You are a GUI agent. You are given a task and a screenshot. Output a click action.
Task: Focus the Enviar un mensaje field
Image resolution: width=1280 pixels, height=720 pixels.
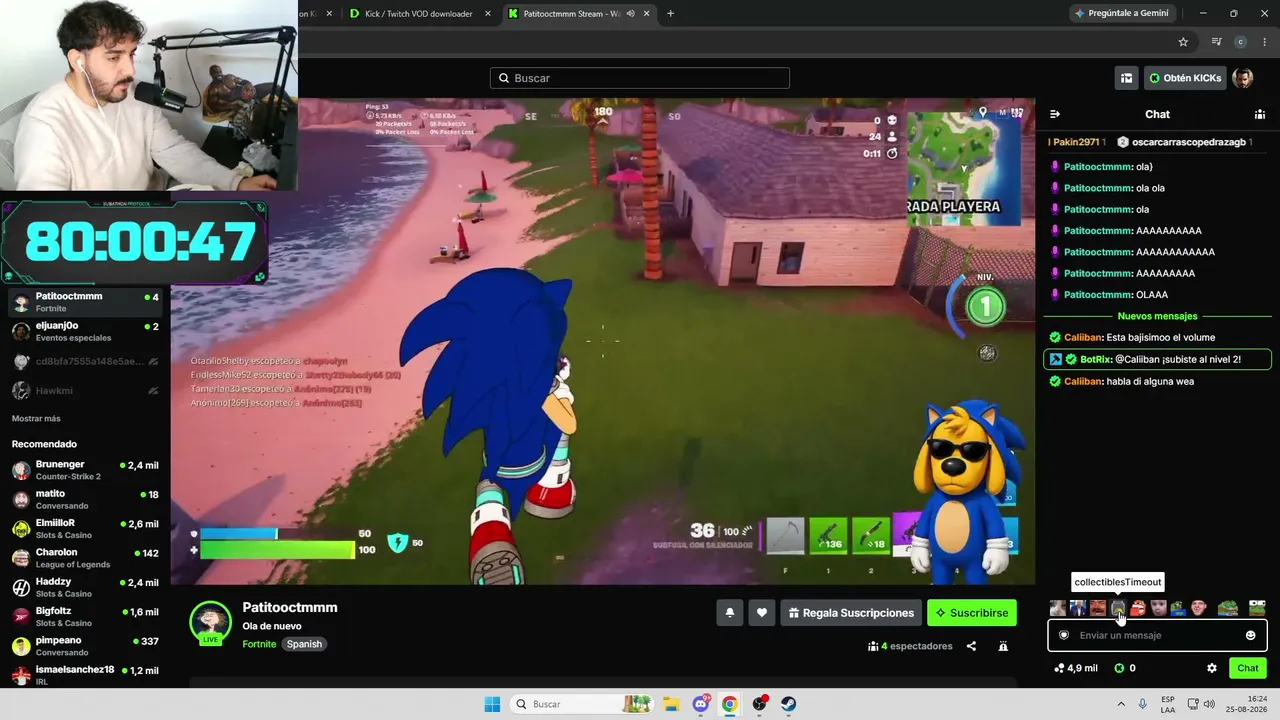pos(1157,635)
